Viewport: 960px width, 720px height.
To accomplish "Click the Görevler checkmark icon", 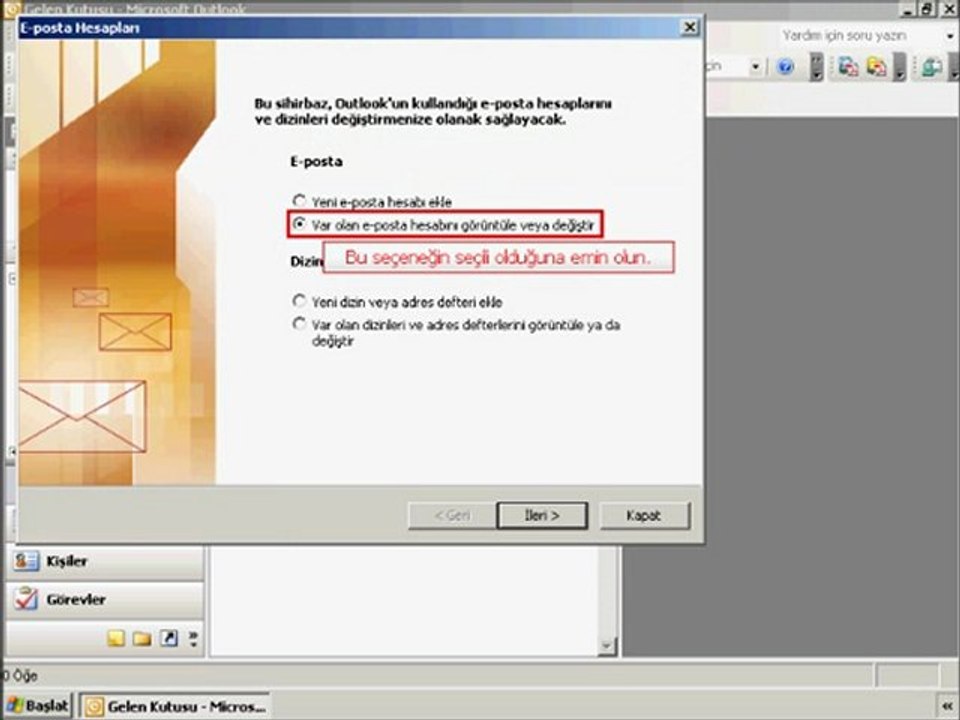I will 26,599.
